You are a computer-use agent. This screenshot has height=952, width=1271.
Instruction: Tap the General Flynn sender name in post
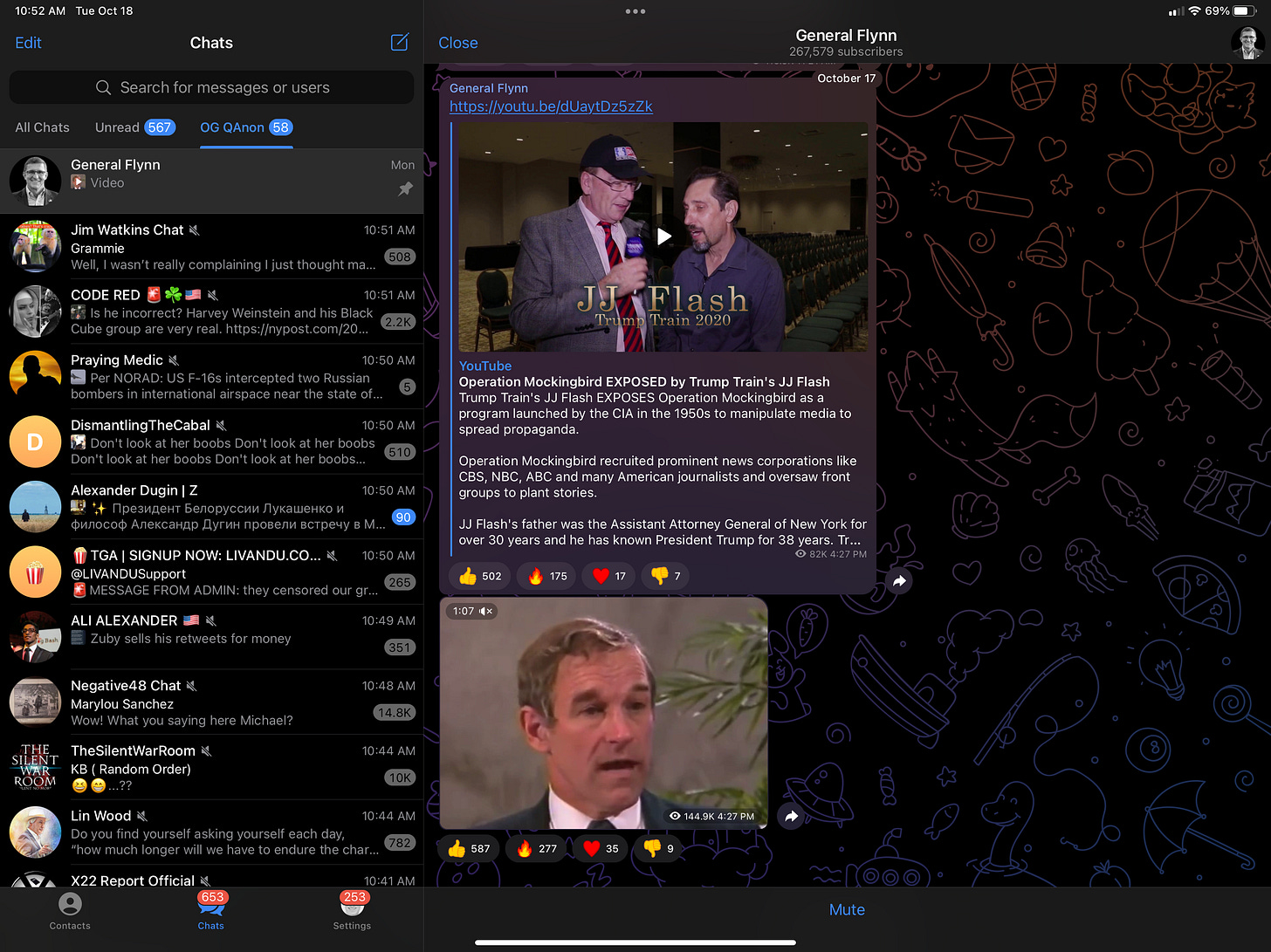coord(489,88)
